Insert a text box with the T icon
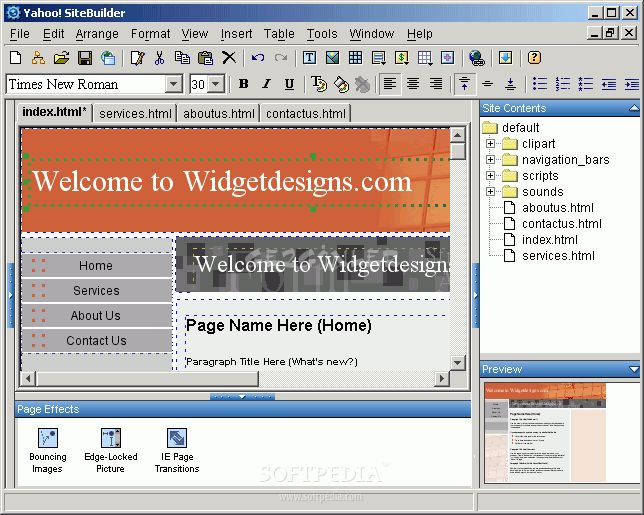This screenshot has height=515, width=644. [x=309, y=58]
